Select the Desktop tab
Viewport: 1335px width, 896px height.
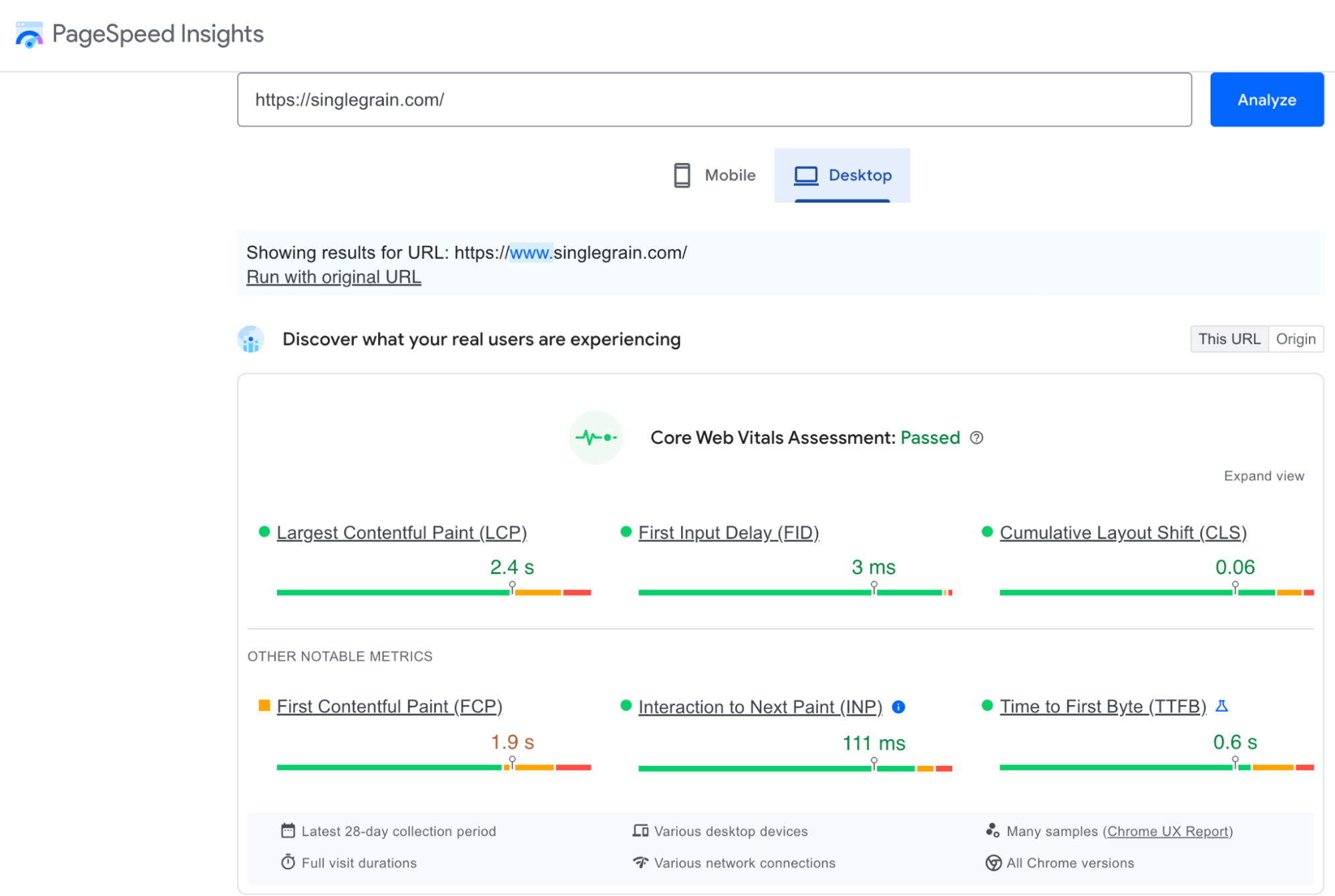tap(842, 176)
